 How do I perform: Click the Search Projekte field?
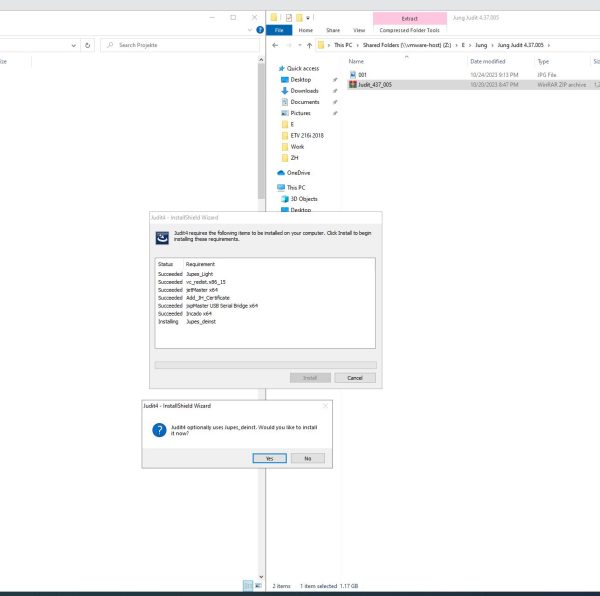[x=180, y=45]
